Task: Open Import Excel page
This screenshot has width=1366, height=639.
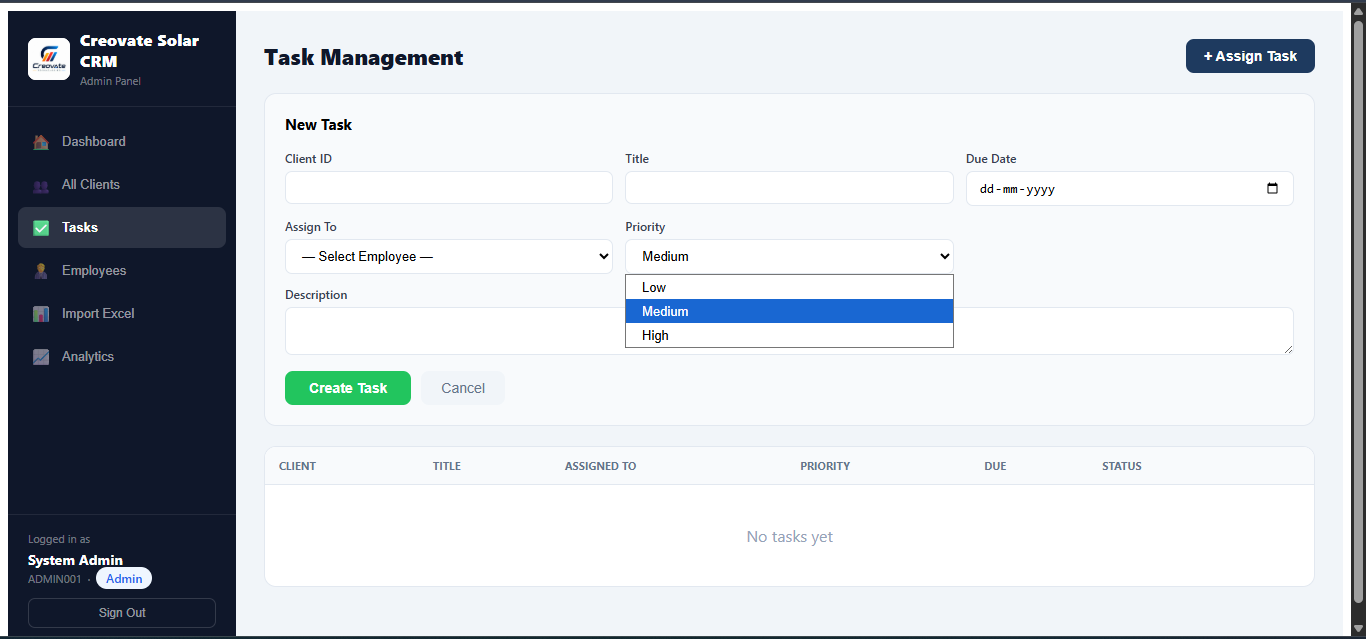Action: click(122, 314)
